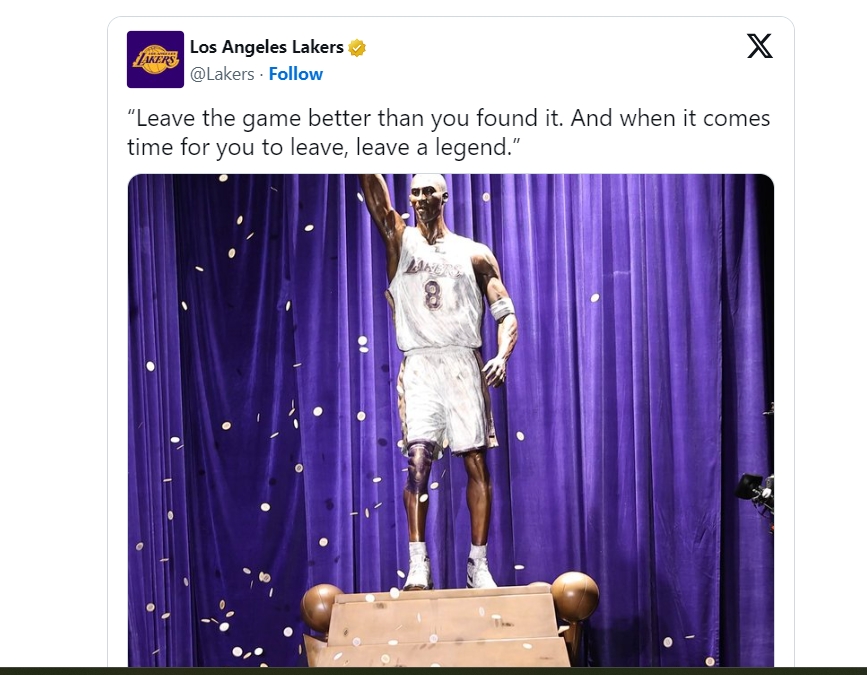Open the statue photo in the tweet
867x675 pixels.
tap(451, 420)
